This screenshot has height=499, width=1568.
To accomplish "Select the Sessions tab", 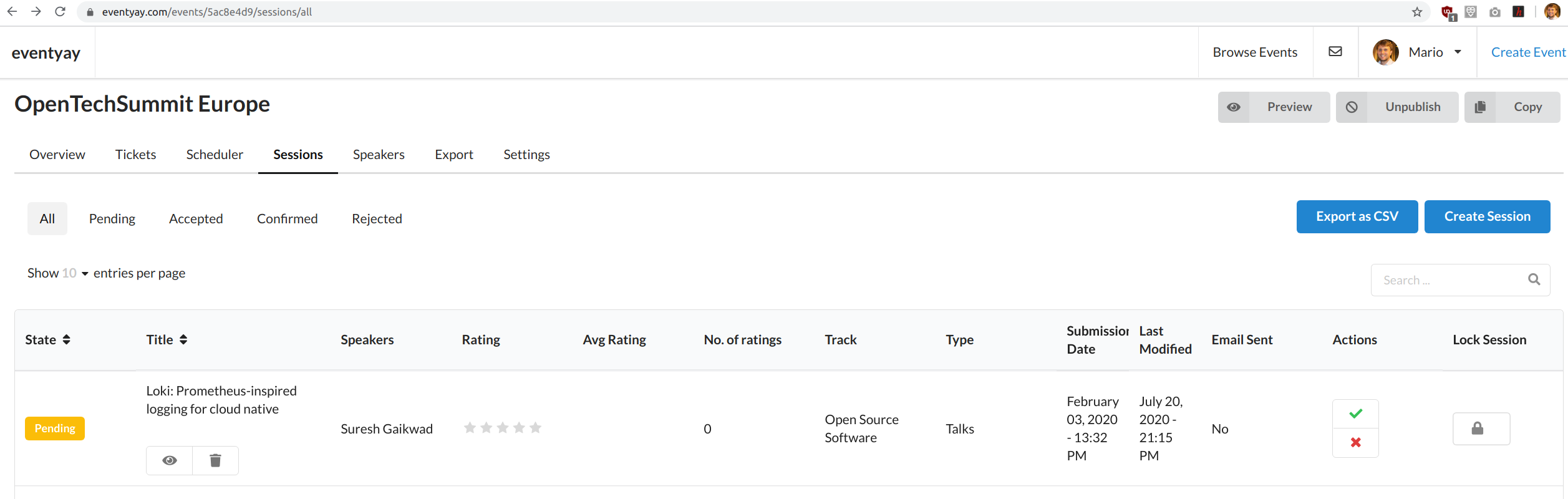I will point(298,155).
